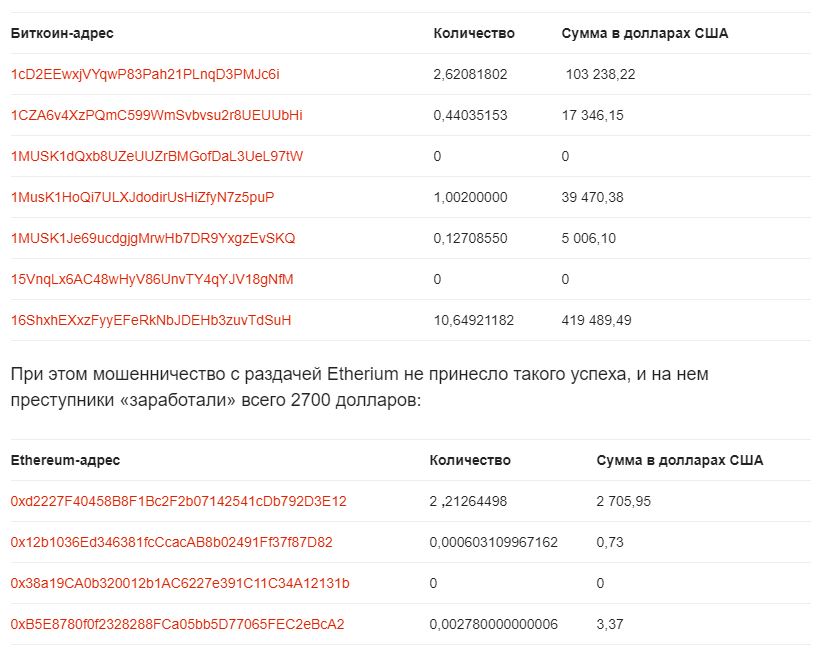Follow the 0x38a19CA0b320012b1AC6227e391C11C34A12131b link
The image size is (831, 656).
[180, 583]
